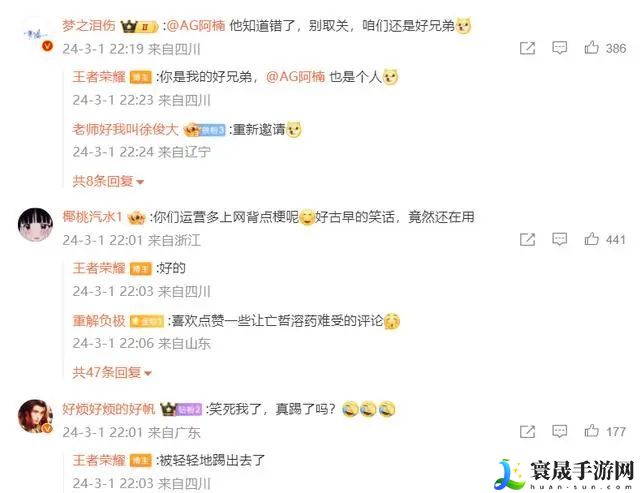Image resolution: width=640 pixels, height=493 pixels.
Task: Share the comment by 好烦好烦的好帆
Action: tap(527, 431)
